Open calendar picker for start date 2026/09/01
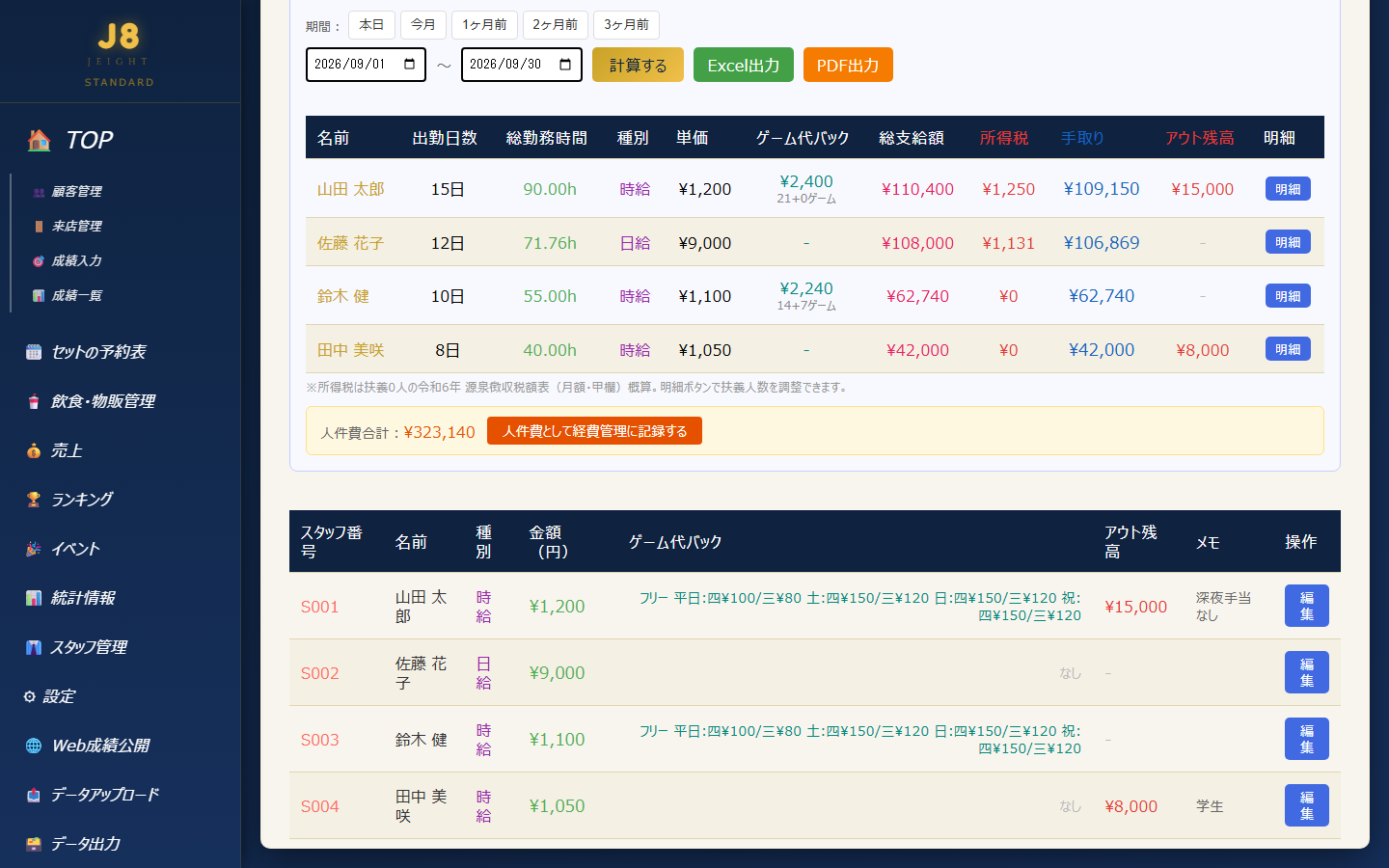Image resolution: width=1389 pixels, height=868 pixels. tap(410, 65)
